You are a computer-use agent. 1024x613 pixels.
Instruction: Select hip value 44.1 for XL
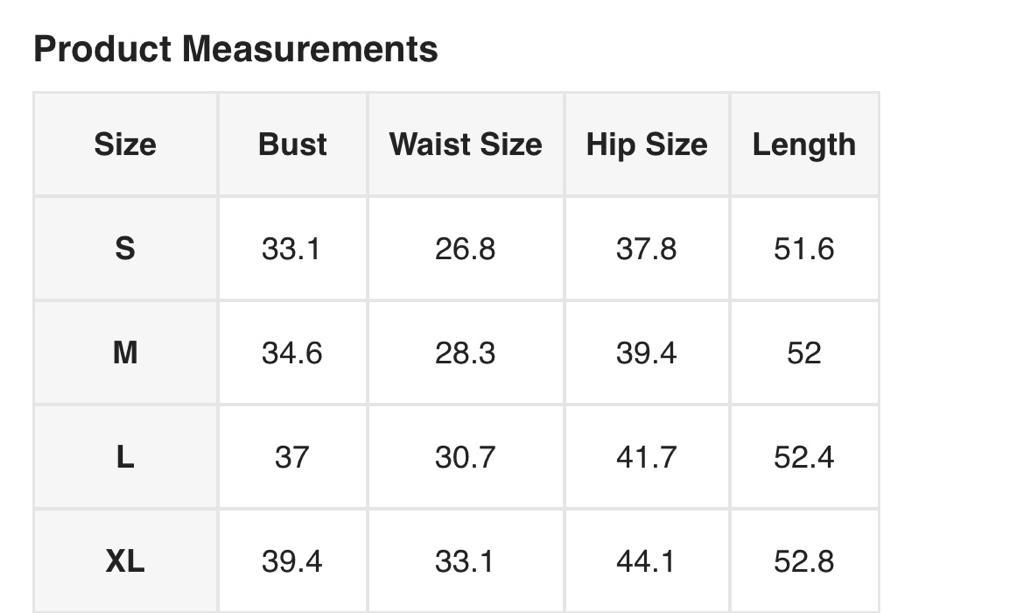click(x=646, y=561)
